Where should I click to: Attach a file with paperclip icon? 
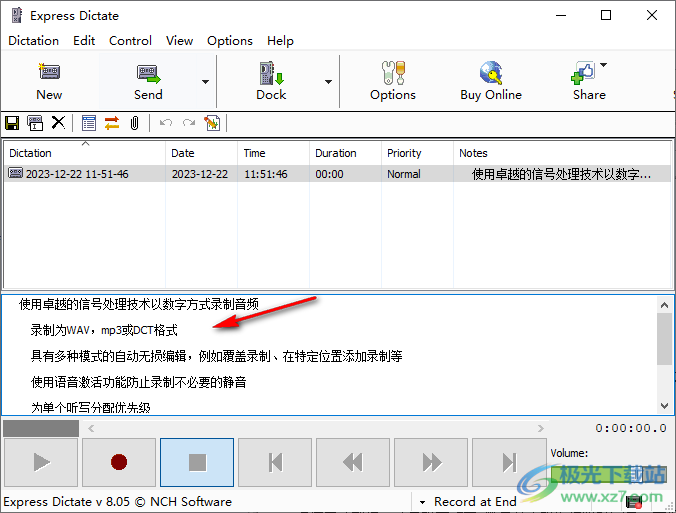tap(135, 123)
